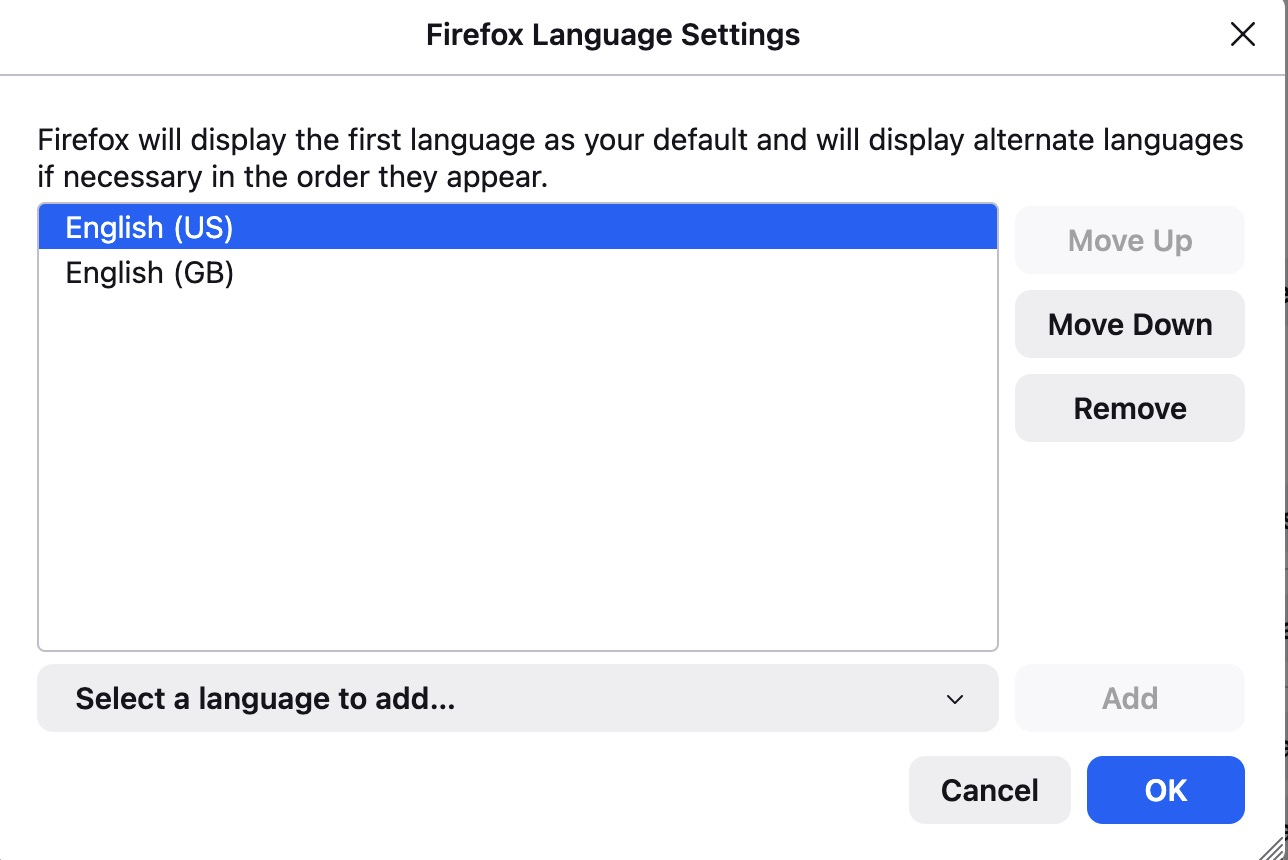Cancel the language settings changes

[x=989, y=790]
